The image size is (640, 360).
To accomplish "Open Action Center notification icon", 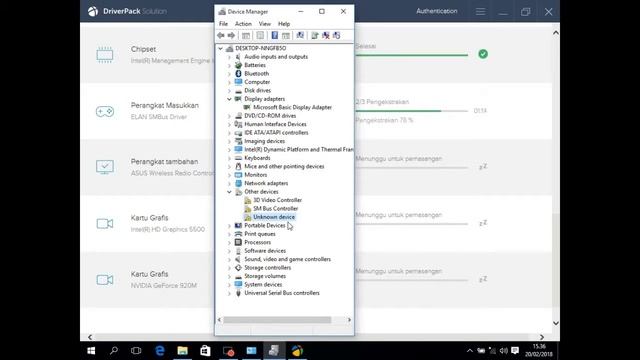I will pyautogui.click(x=515, y=351).
